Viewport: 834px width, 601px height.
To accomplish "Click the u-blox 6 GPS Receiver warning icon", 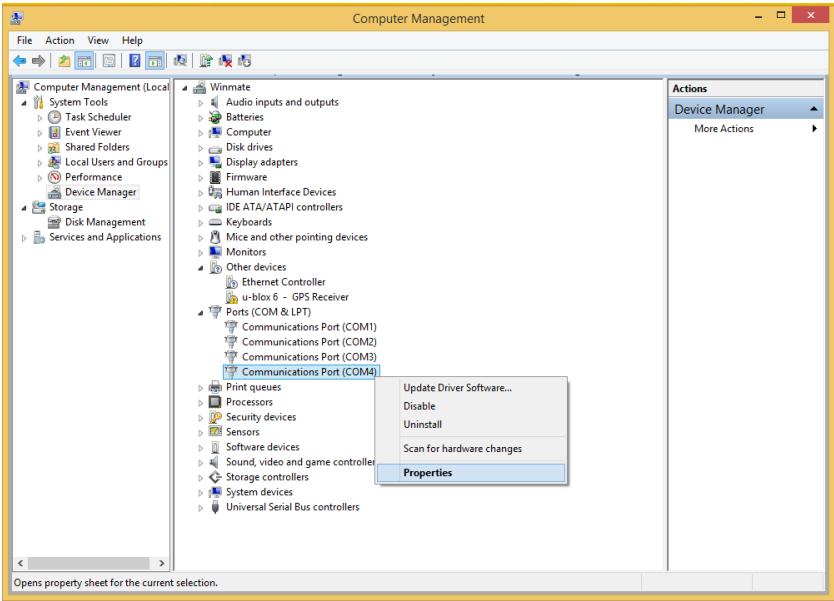I will (x=231, y=297).
